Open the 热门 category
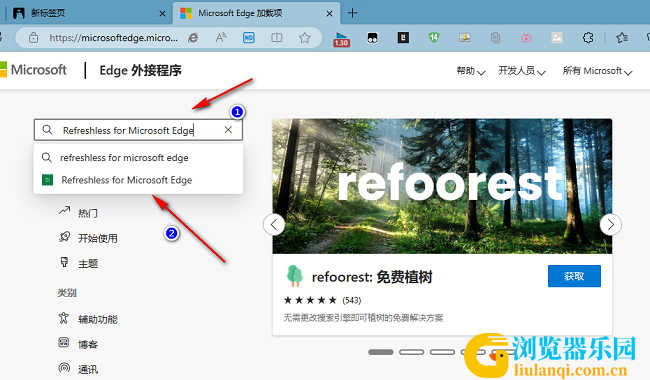This screenshot has width=650, height=380. click(88, 213)
